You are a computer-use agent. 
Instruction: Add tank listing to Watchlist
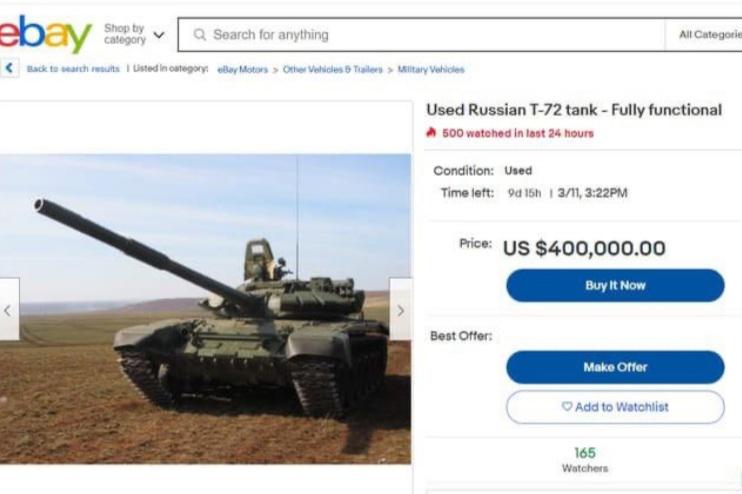615,407
